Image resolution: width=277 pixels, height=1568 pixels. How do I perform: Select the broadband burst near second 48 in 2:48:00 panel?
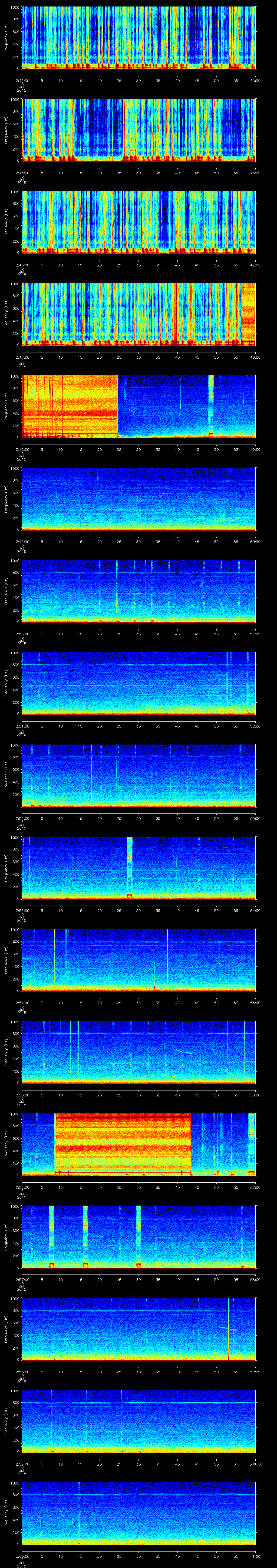pyautogui.click(x=211, y=407)
